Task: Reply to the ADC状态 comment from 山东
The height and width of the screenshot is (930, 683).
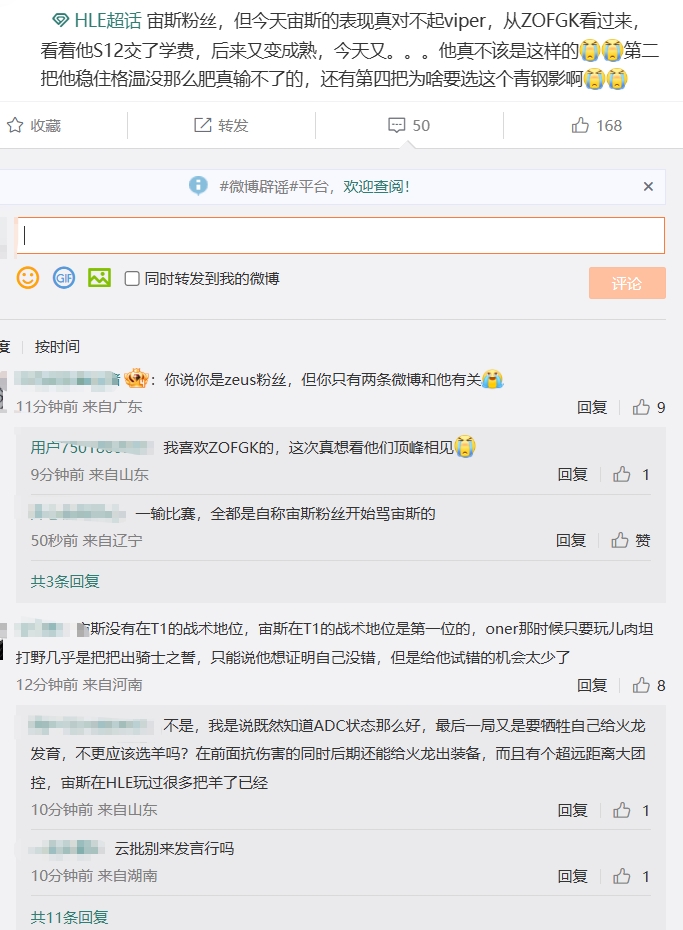Action: (572, 810)
